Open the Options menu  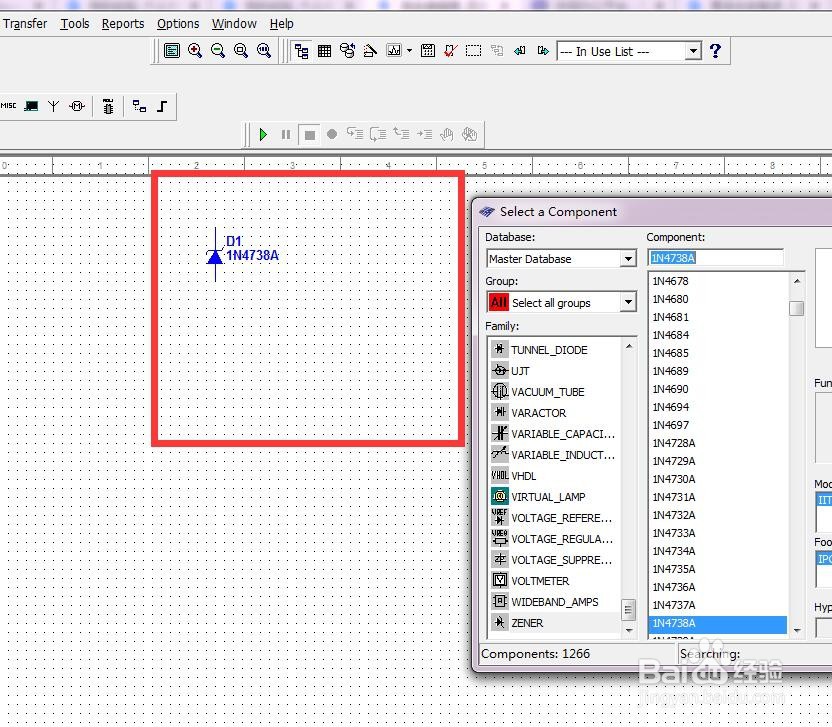(x=178, y=24)
